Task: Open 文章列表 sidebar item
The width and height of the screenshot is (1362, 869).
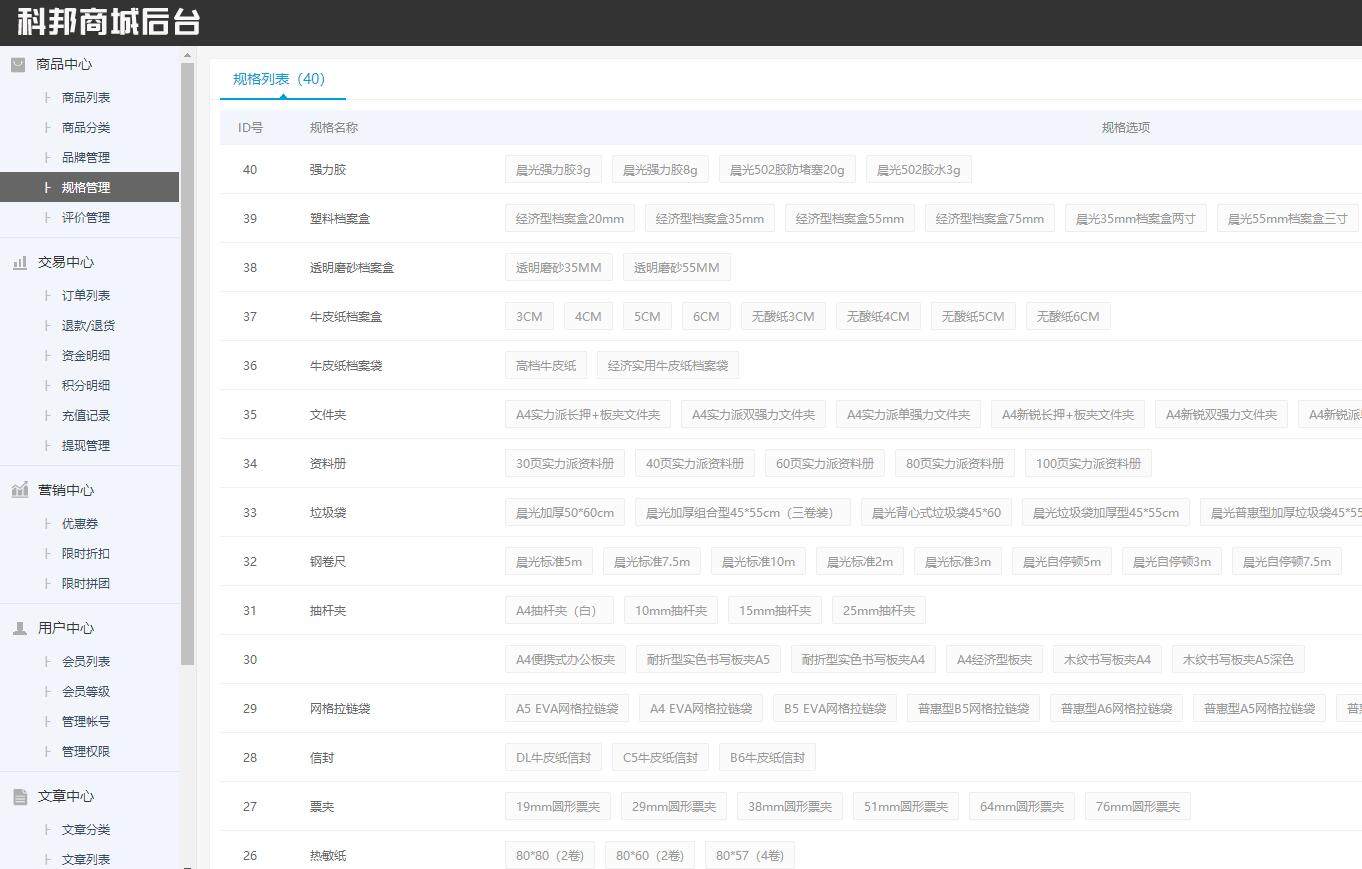Action: [86, 860]
